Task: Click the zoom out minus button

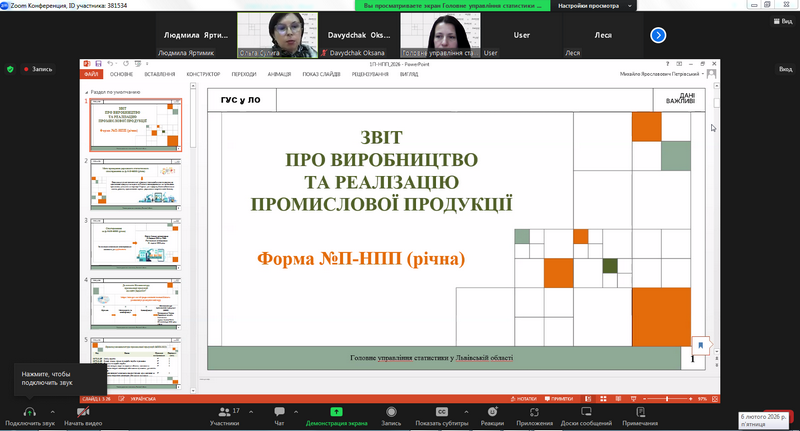Action: click(644, 399)
